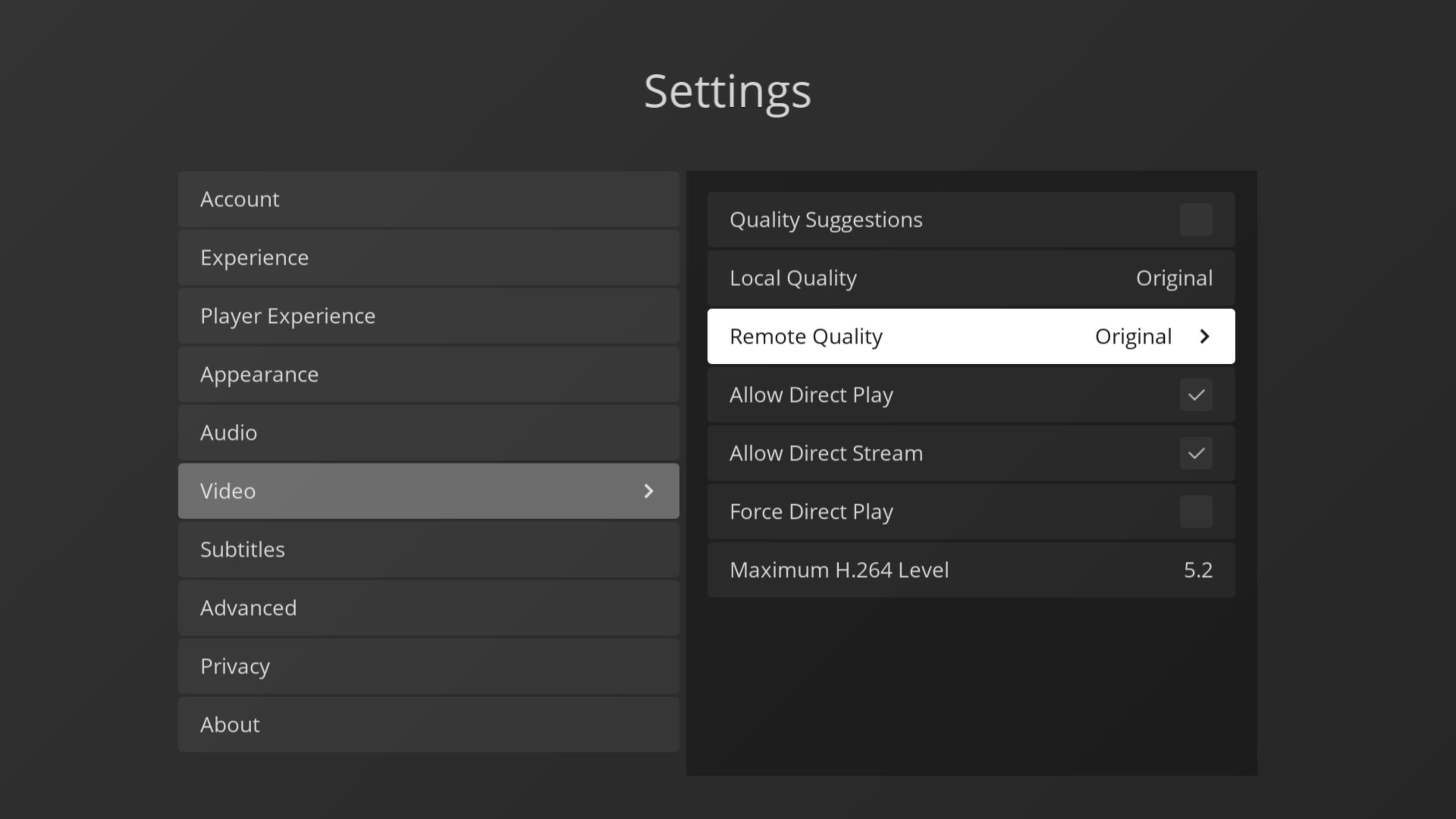Enable the Quality Suggestions checkbox

pyautogui.click(x=1196, y=220)
